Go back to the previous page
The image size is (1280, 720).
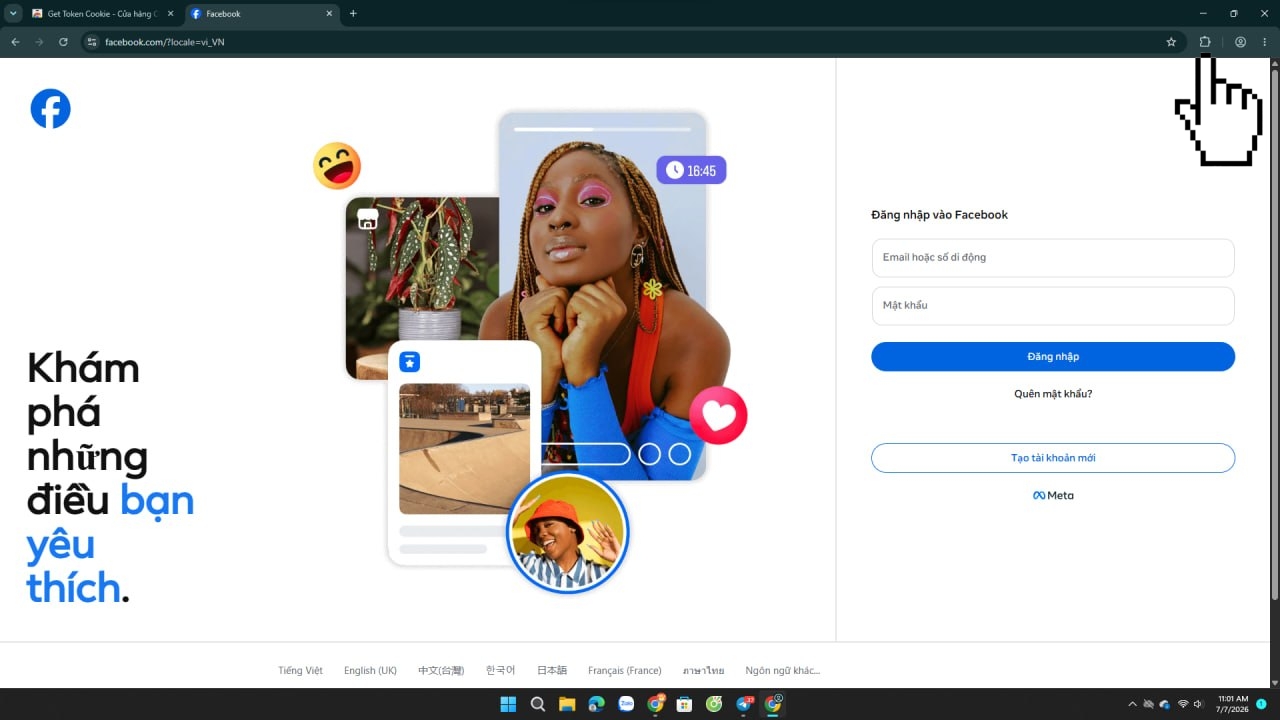coord(15,42)
